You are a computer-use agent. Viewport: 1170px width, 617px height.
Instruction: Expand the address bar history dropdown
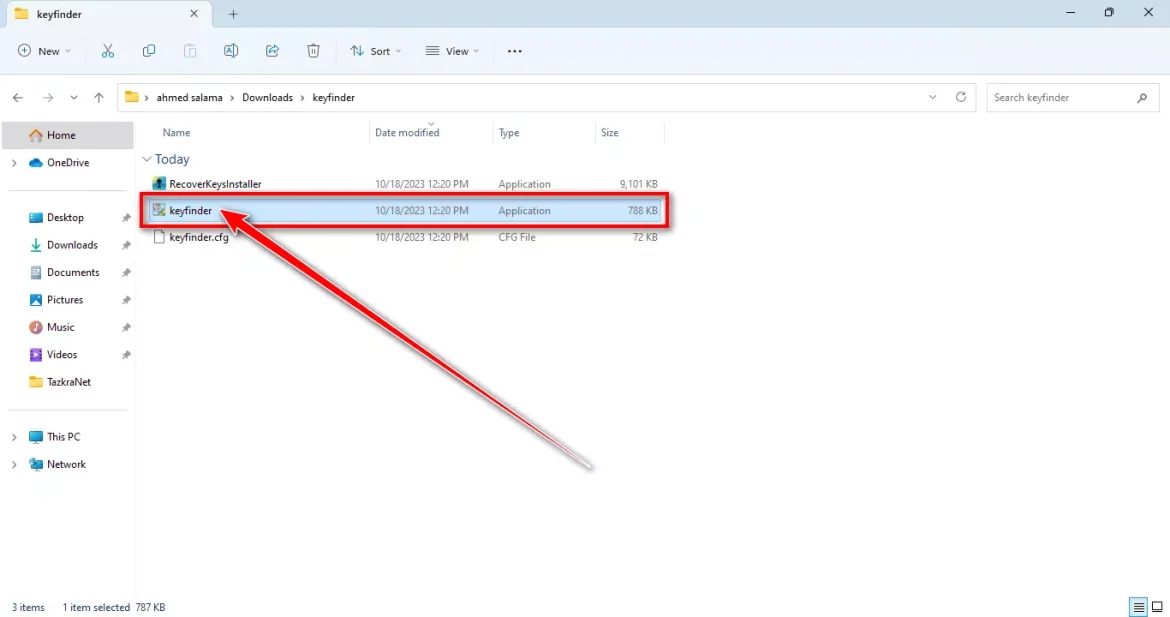[933, 97]
